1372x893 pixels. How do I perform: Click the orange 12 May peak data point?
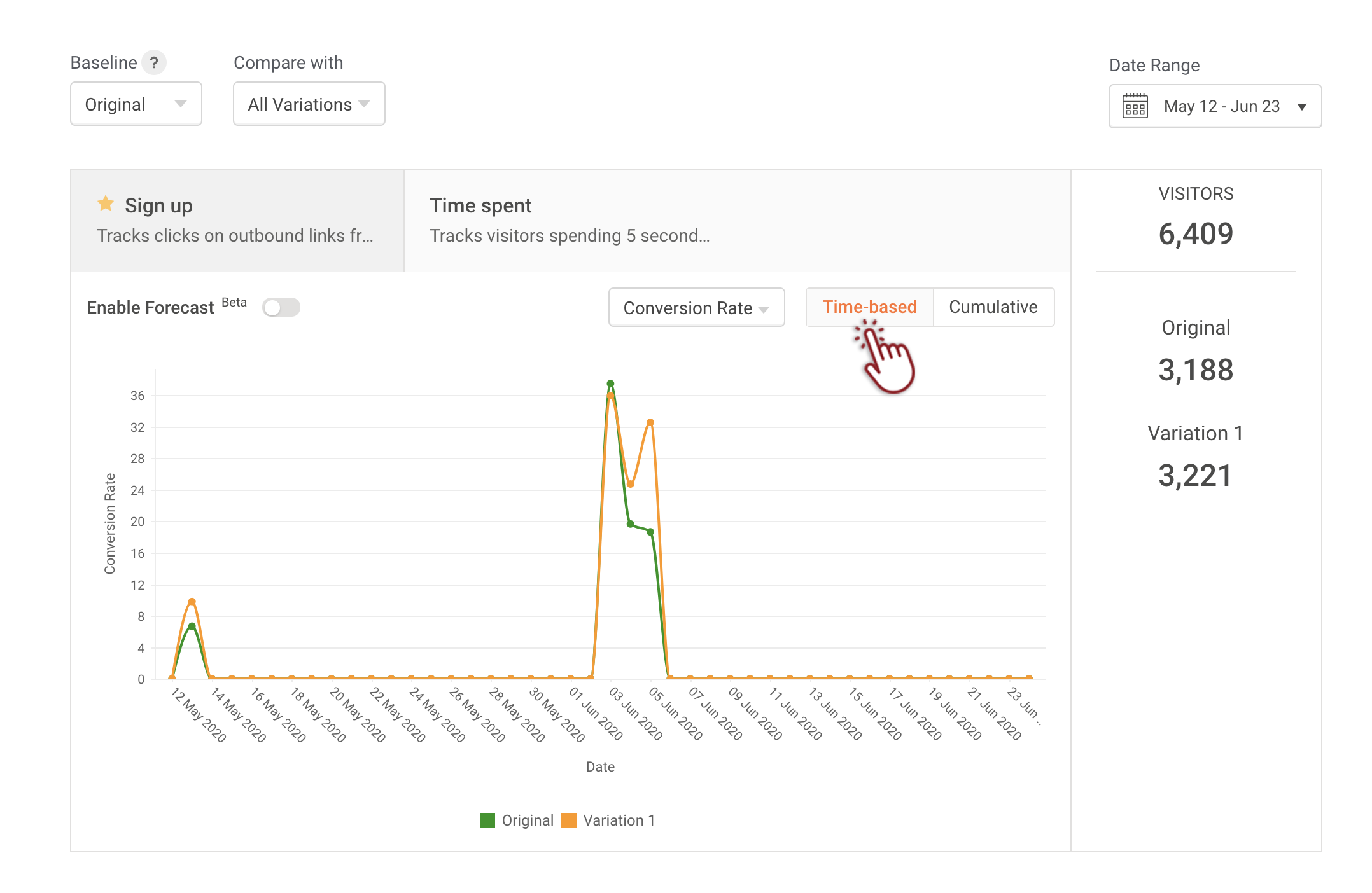192,602
